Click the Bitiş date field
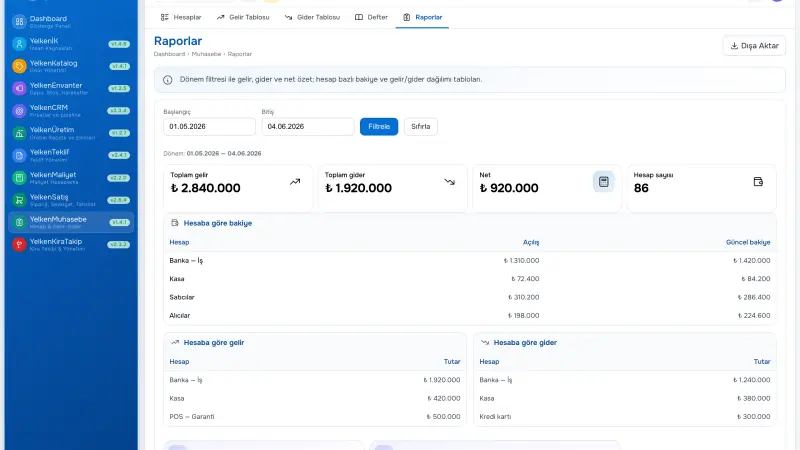 point(308,127)
